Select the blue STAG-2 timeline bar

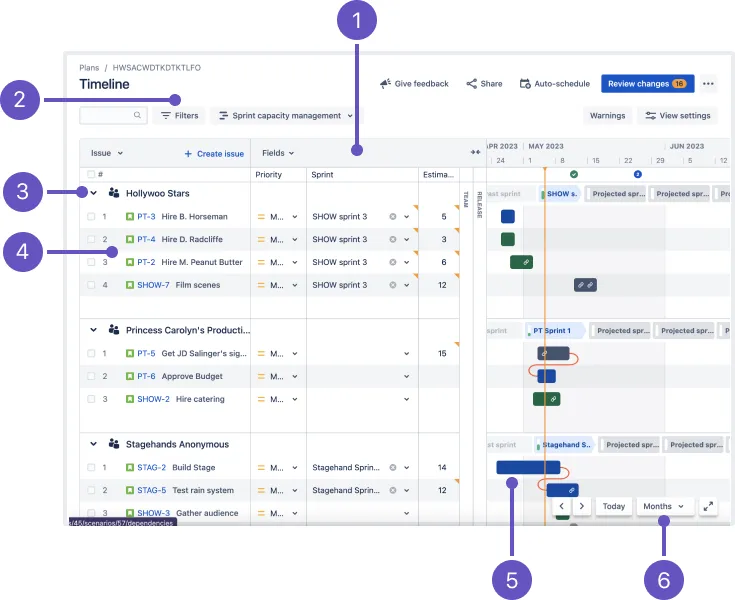point(528,467)
